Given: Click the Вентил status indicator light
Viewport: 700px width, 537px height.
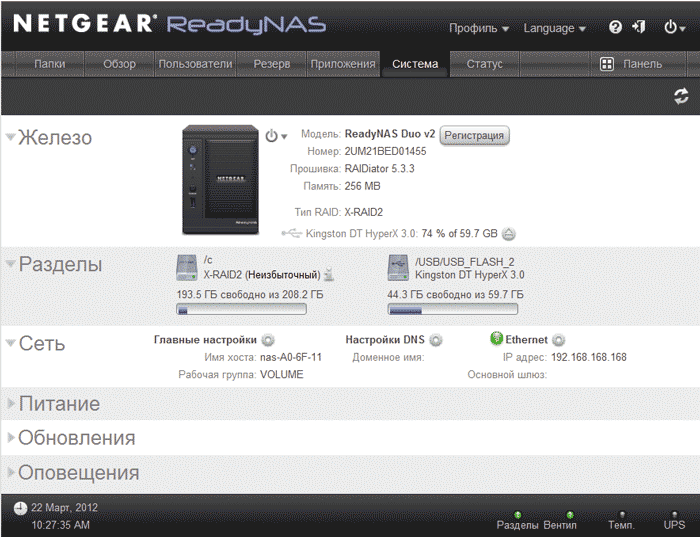Looking at the screenshot, I should click(570, 515).
